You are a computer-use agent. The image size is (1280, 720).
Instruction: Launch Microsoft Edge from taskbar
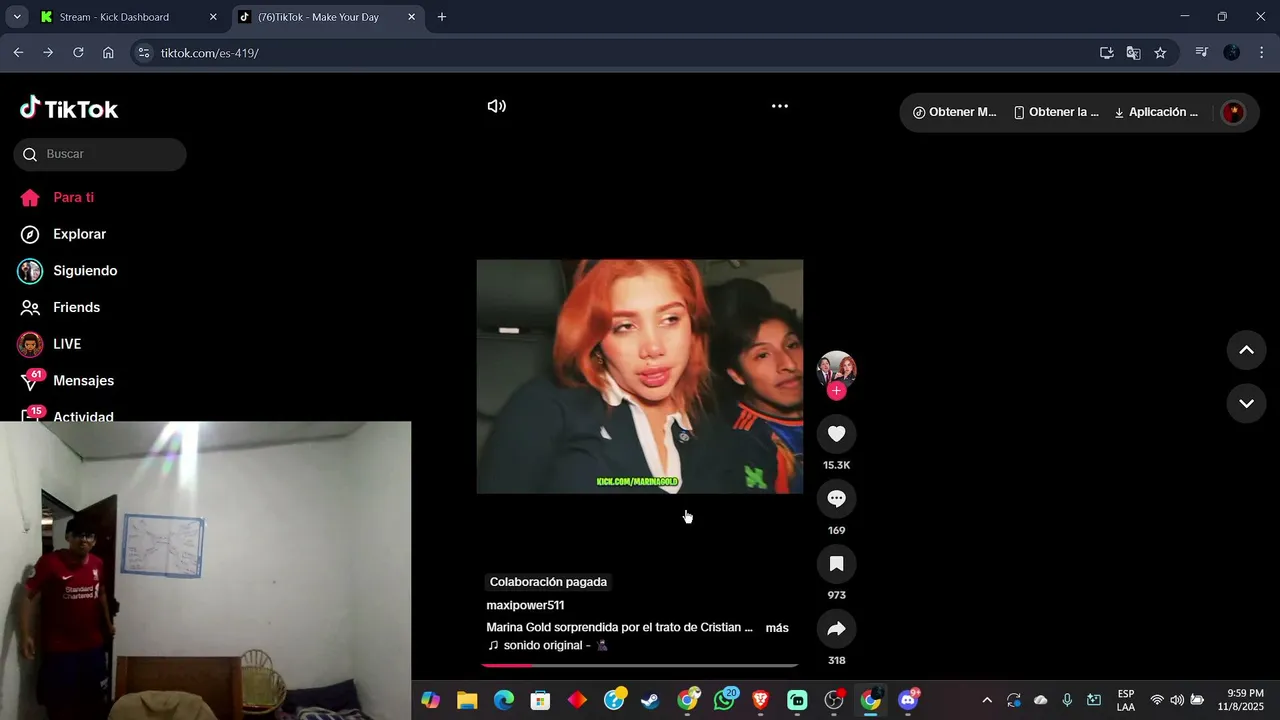tap(504, 700)
